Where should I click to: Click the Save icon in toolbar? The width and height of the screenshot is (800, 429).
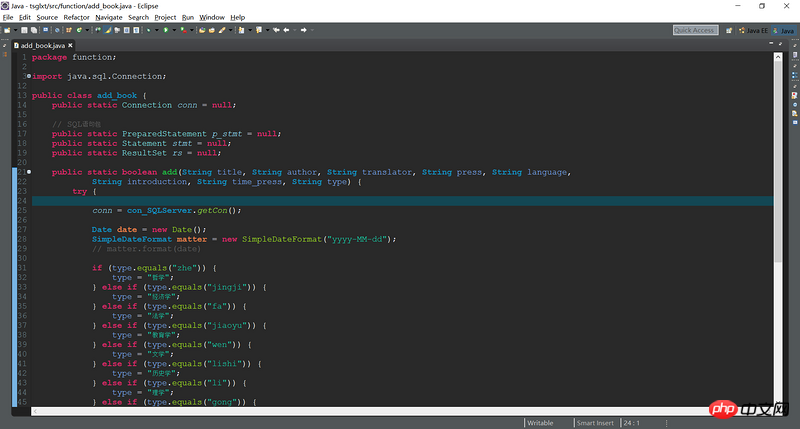23,30
